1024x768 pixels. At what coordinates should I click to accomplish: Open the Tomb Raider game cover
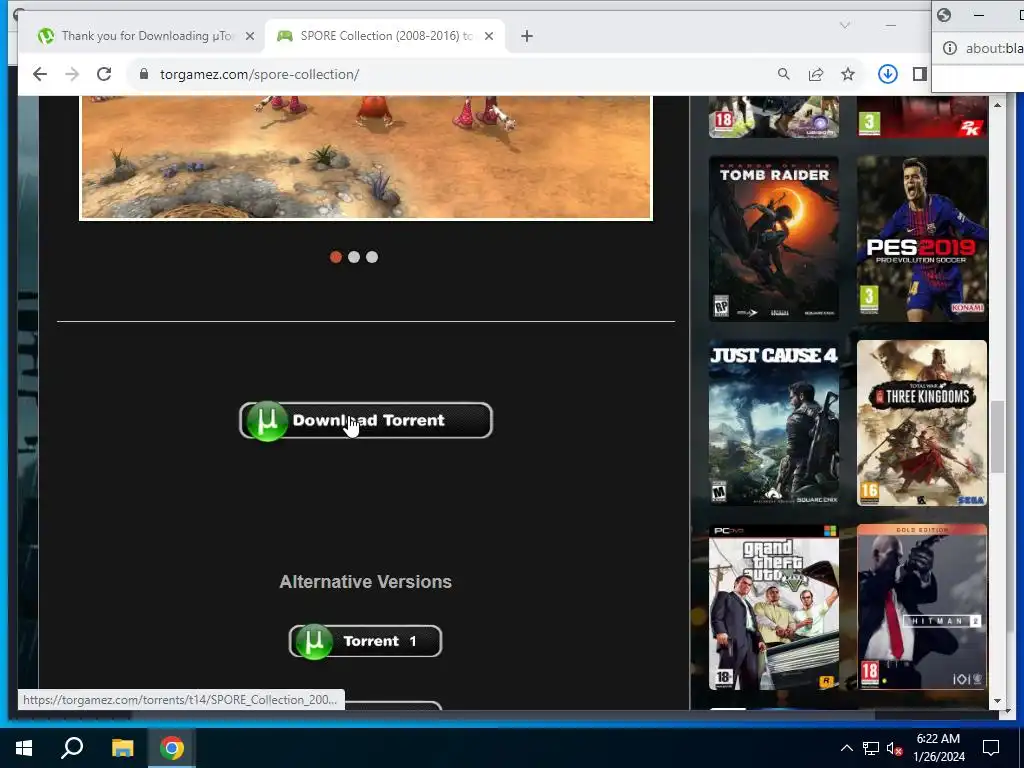point(774,238)
